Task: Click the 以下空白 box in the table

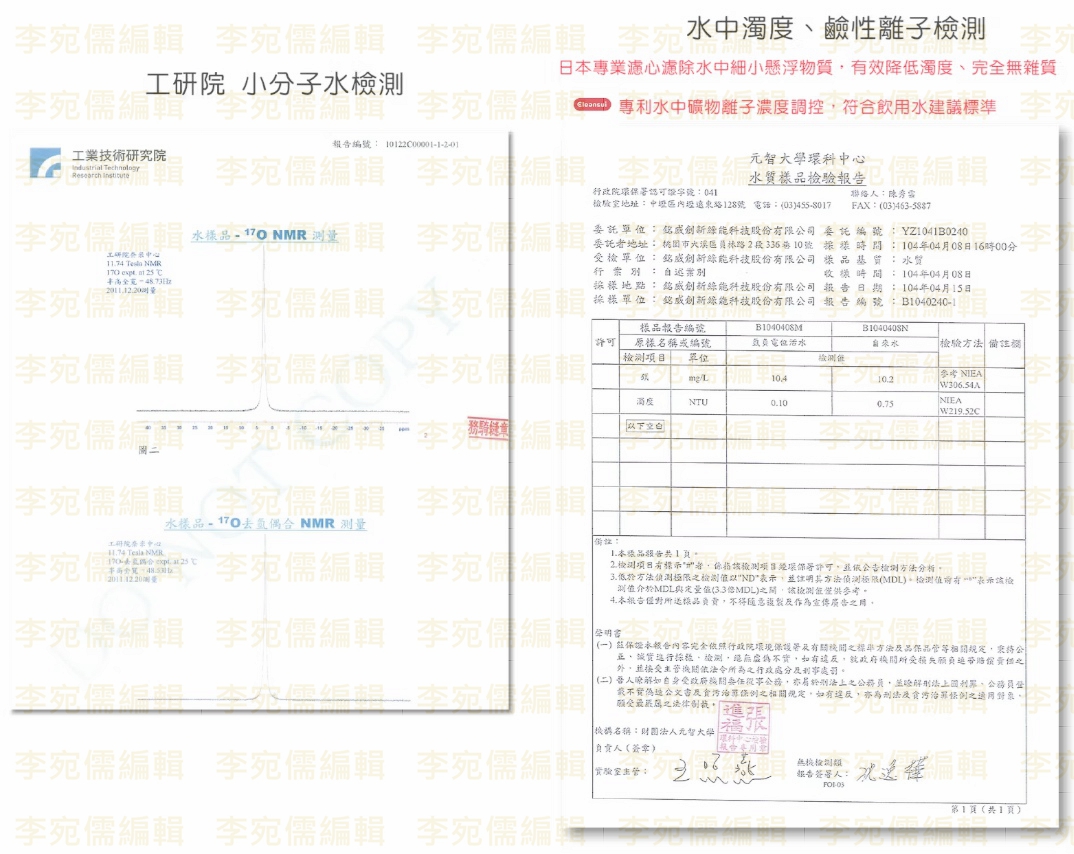Action: pyautogui.click(x=646, y=426)
